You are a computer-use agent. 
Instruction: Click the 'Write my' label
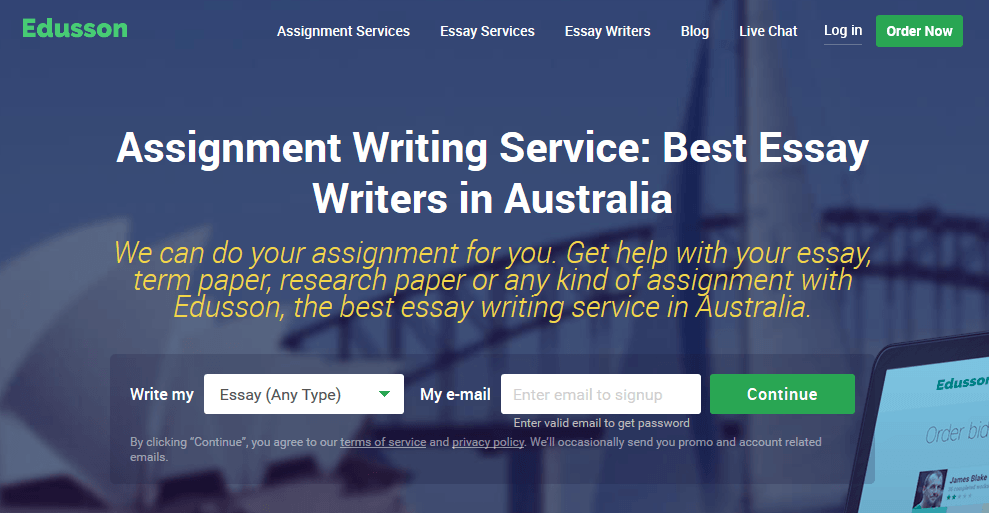pyautogui.click(x=161, y=394)
